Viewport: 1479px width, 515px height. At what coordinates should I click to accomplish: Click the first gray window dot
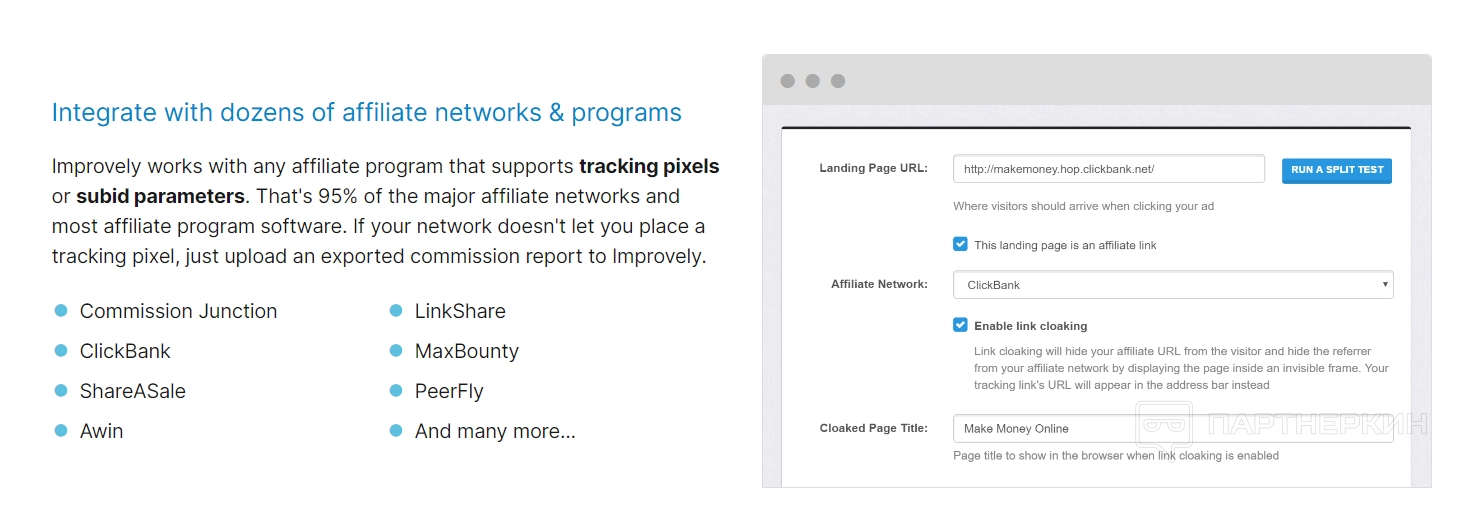(x=788, y=81)
